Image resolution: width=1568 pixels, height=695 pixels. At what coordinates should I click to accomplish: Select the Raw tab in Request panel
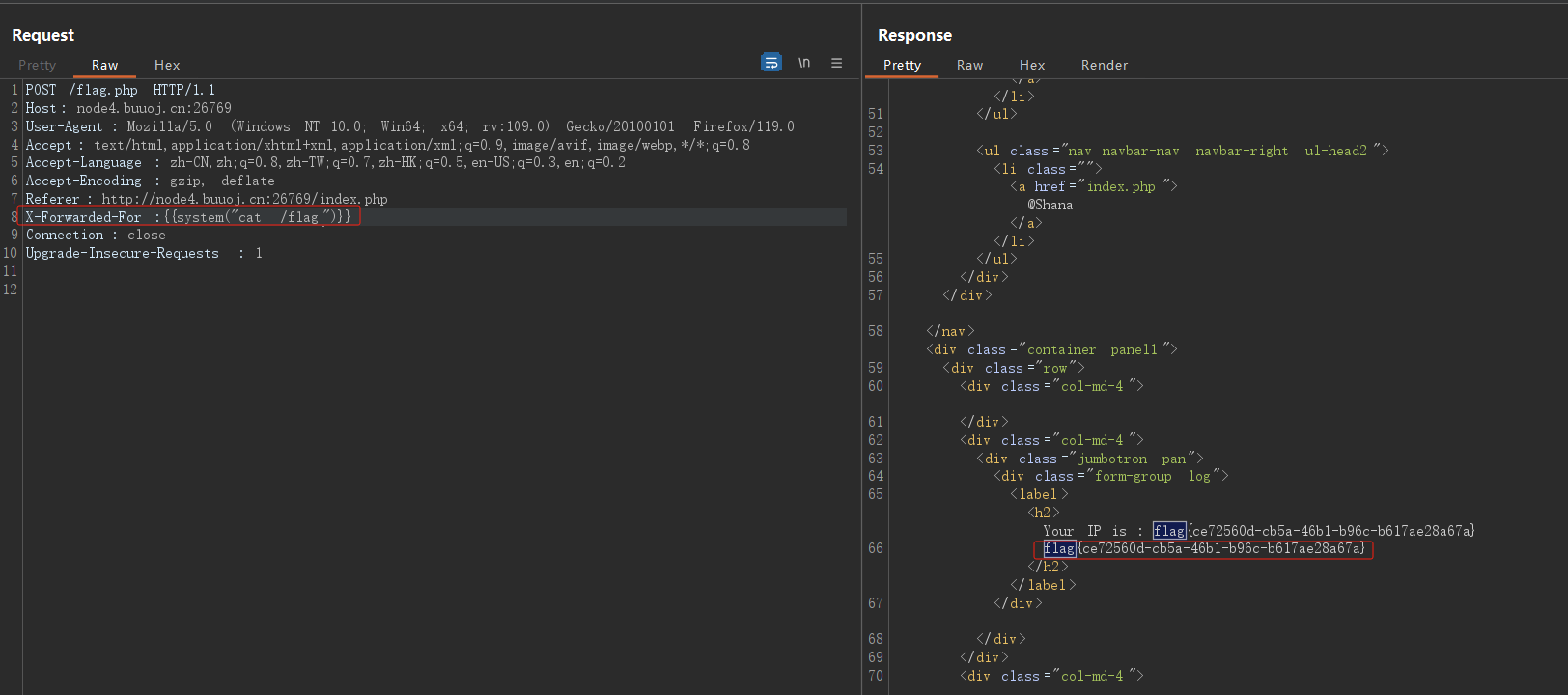coord(104,65)
